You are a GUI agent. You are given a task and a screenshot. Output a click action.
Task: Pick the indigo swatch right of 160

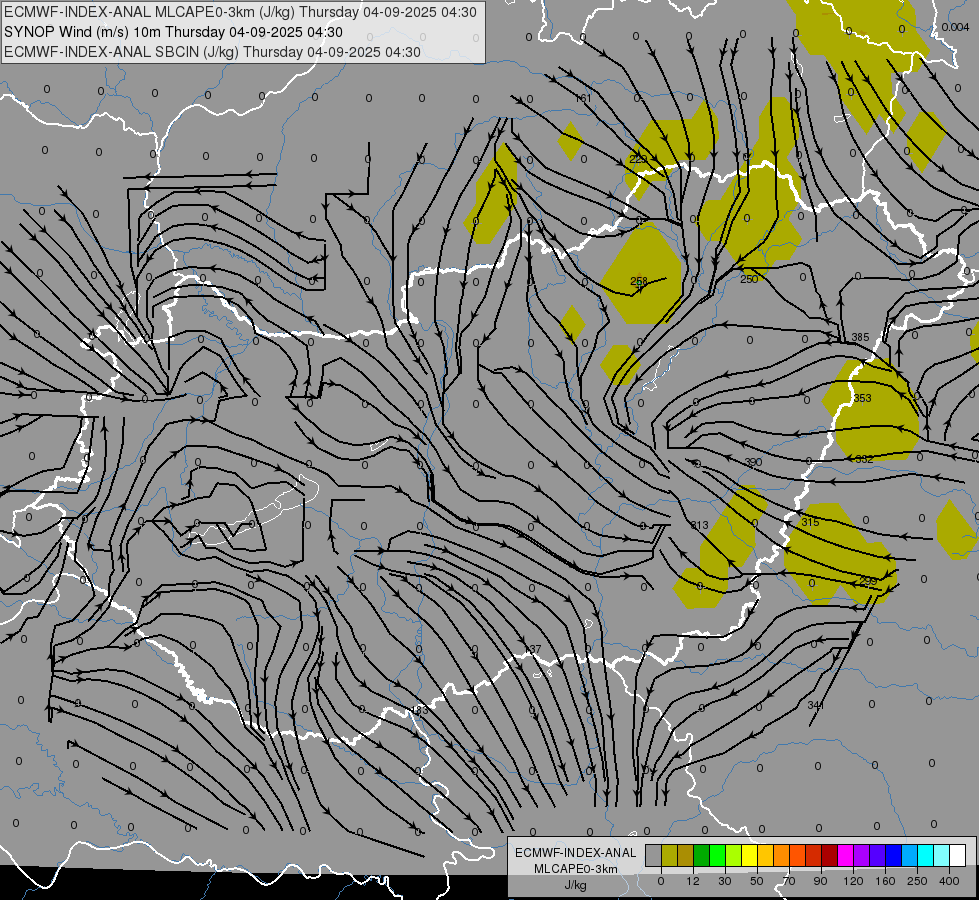(877, 855)
